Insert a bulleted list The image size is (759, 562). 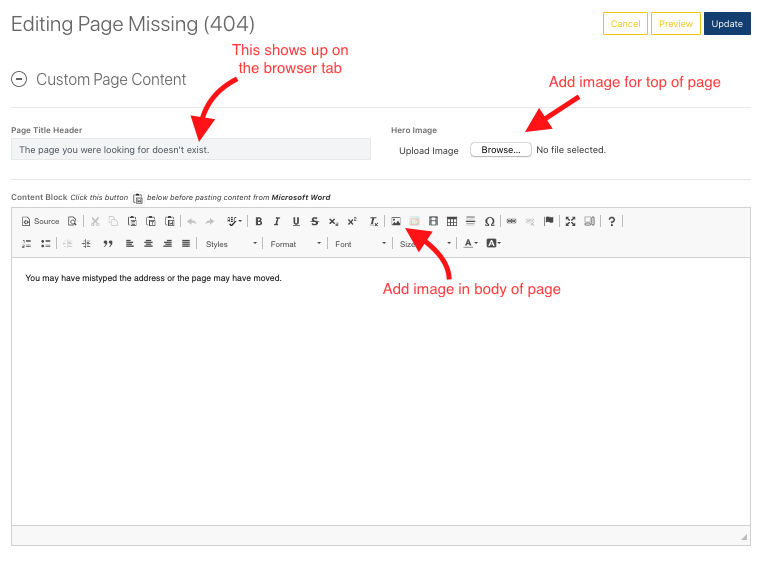pyautogui.click(x=46, y=243)
